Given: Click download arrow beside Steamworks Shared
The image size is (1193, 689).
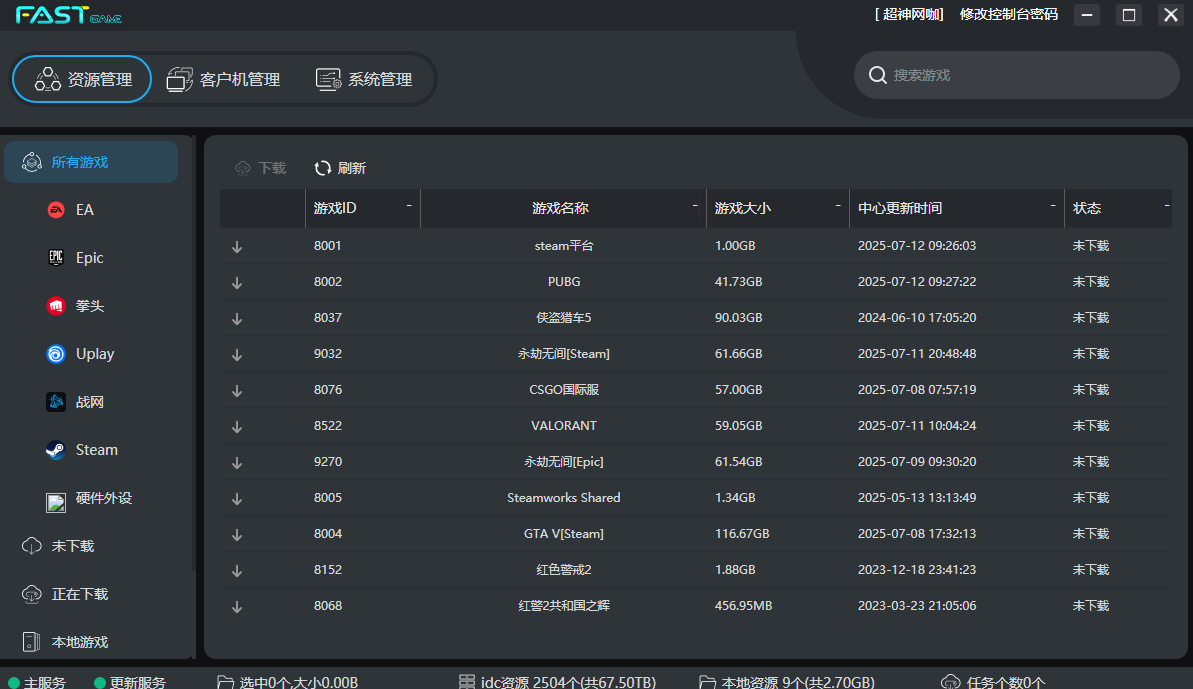Looking at the screenshot, I should (x=237, y=499).
